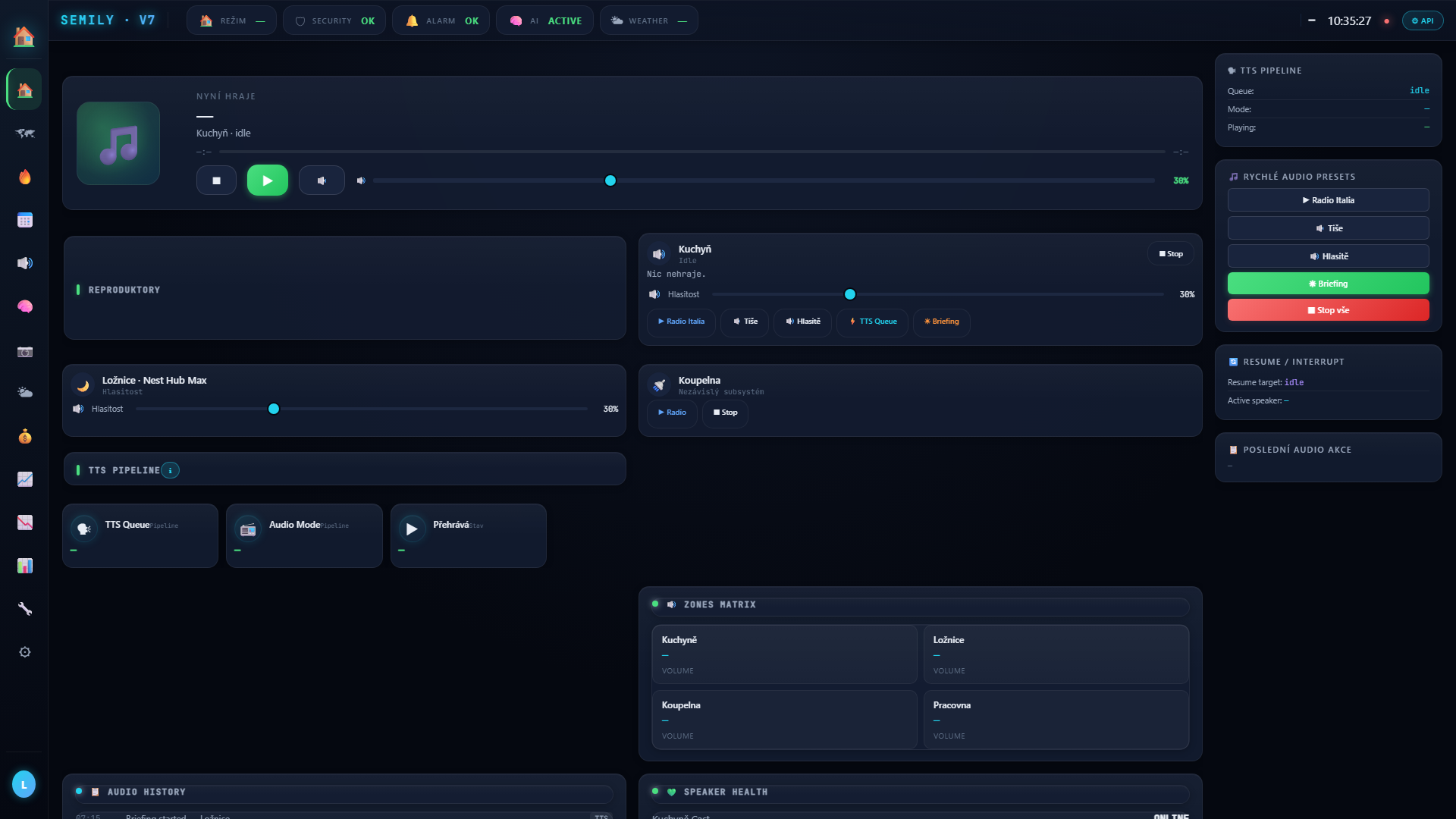Open the rising chart sidebar icon

24,479
